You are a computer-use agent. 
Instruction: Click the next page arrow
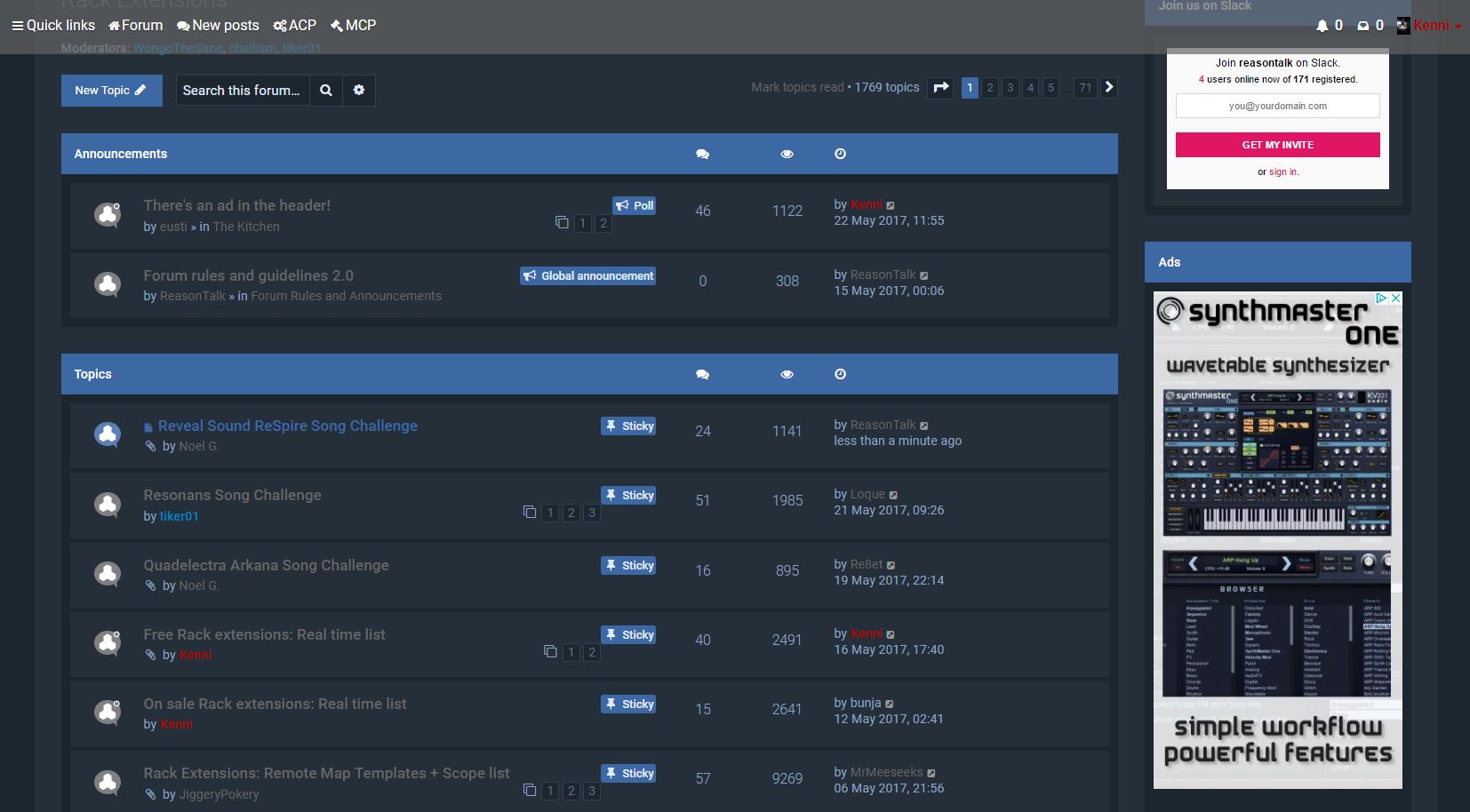pyautogui.click(x=1109, y=87)
